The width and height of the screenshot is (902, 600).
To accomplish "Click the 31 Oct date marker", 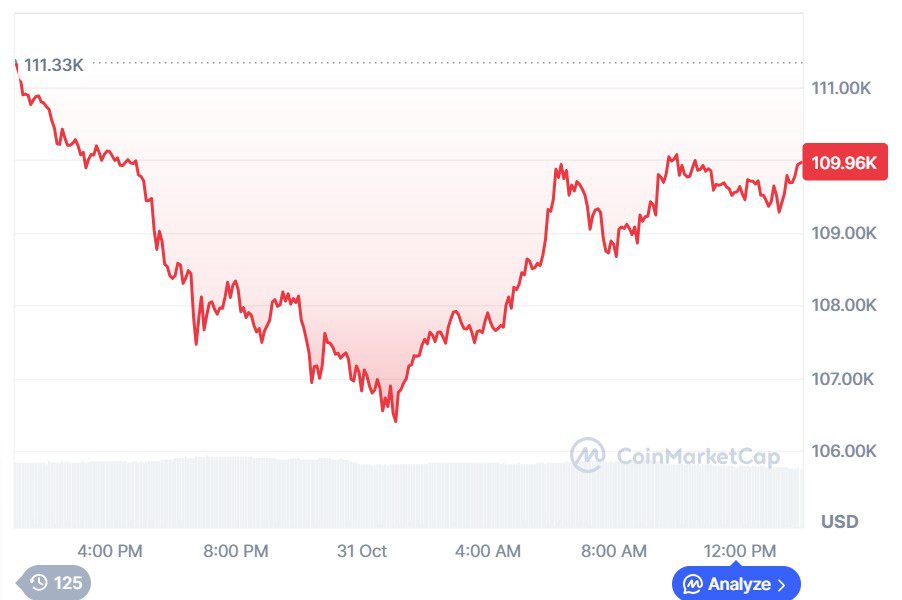I will click(362, 551).
